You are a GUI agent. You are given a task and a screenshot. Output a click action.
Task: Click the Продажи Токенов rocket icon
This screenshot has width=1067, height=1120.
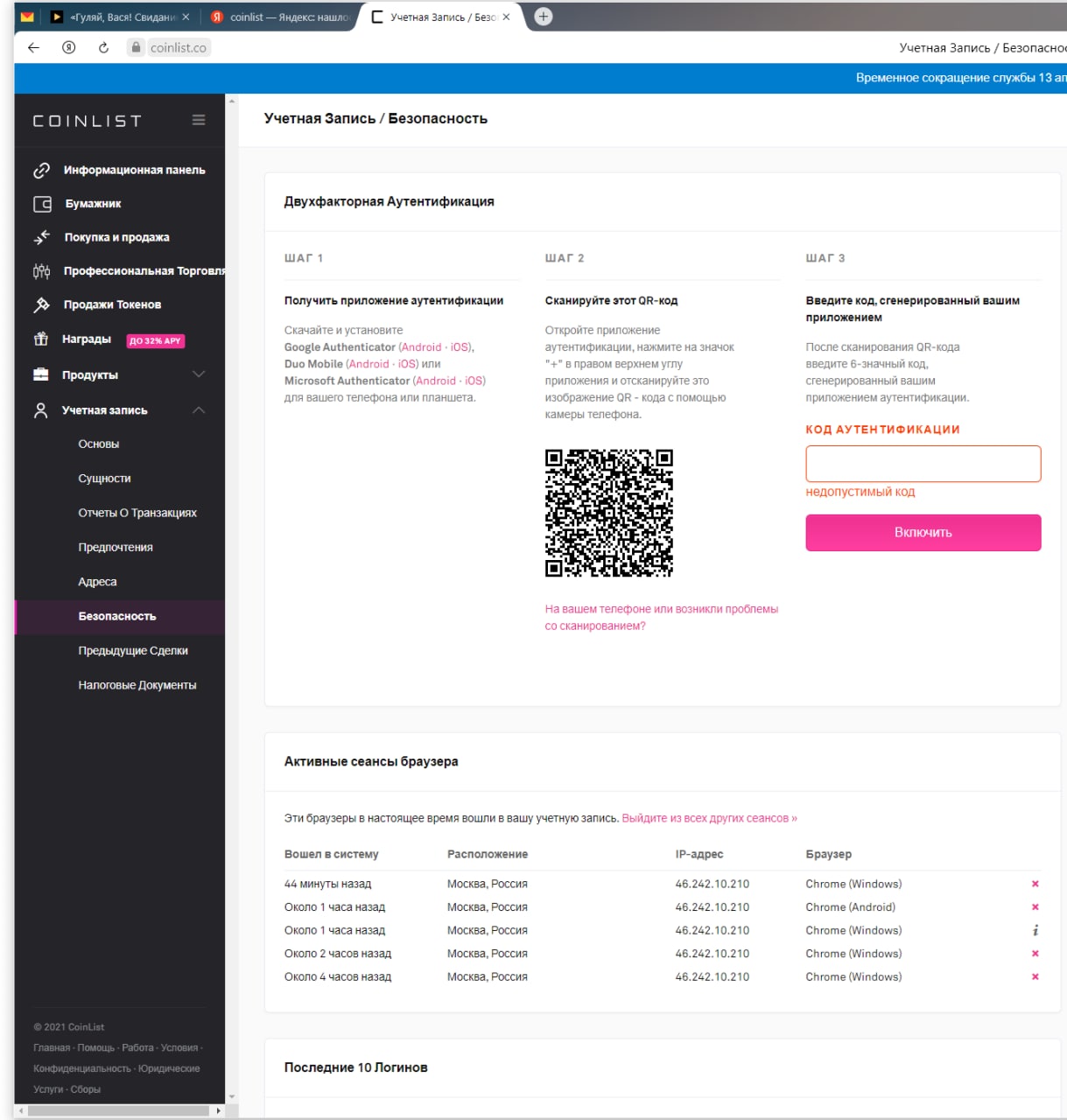tap(41, 304)
